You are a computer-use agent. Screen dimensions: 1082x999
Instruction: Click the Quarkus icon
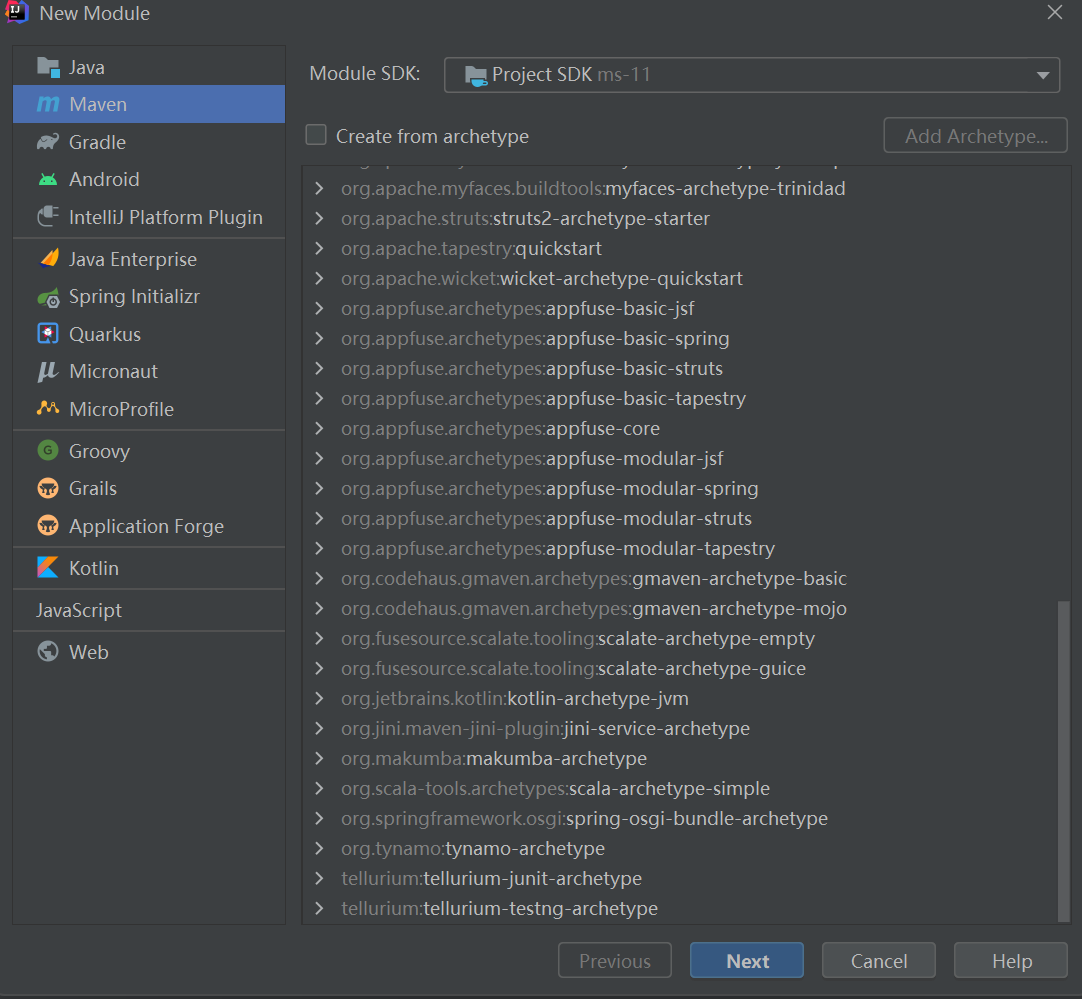click(48, 334)
